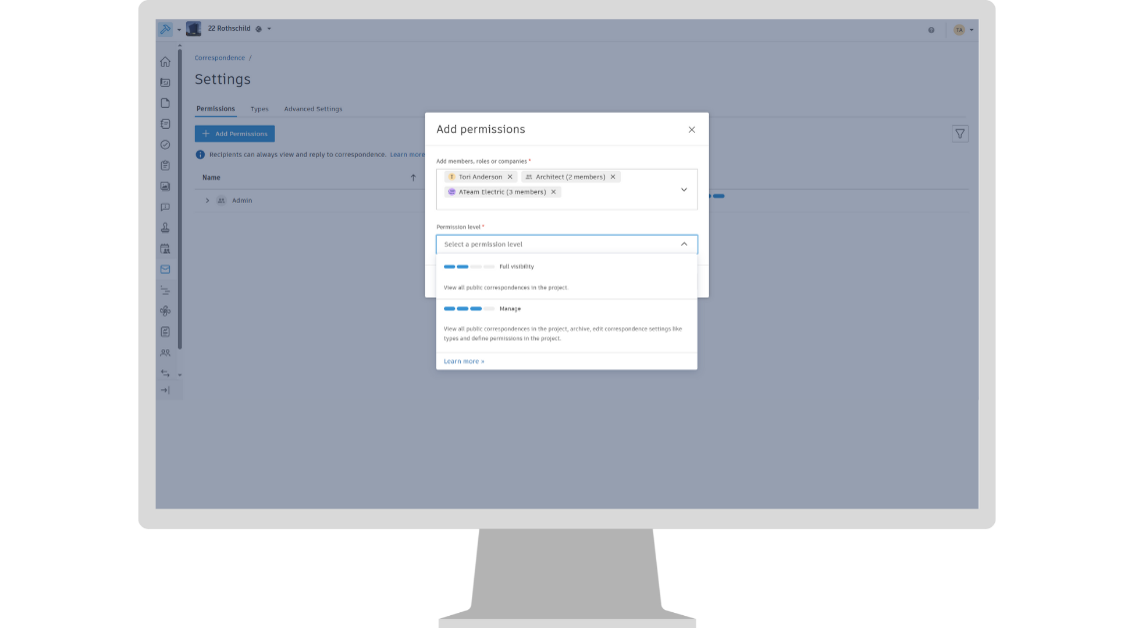
Task: Click the Learn more link beside Recipients note
Action: (407, 154)
